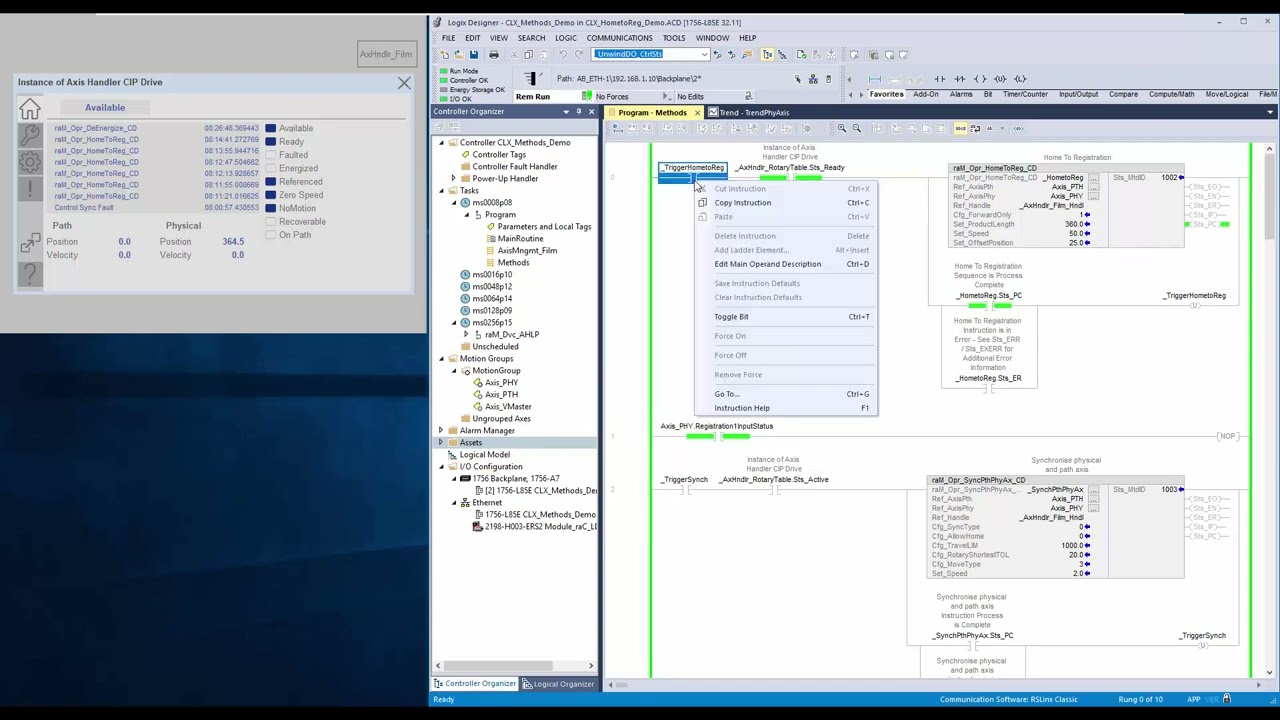
Task: Click the NoMotion status indicator box
Action: coord(270,208)
